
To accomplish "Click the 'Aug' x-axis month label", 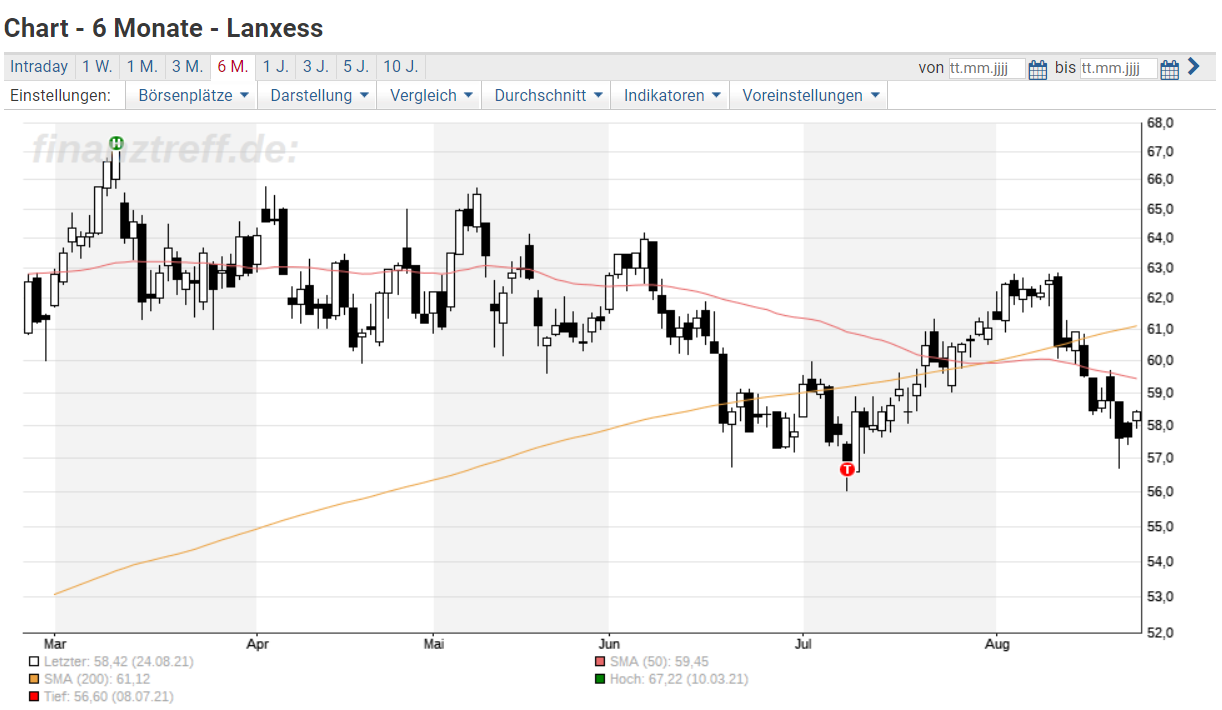I will (x=996, y=644).
